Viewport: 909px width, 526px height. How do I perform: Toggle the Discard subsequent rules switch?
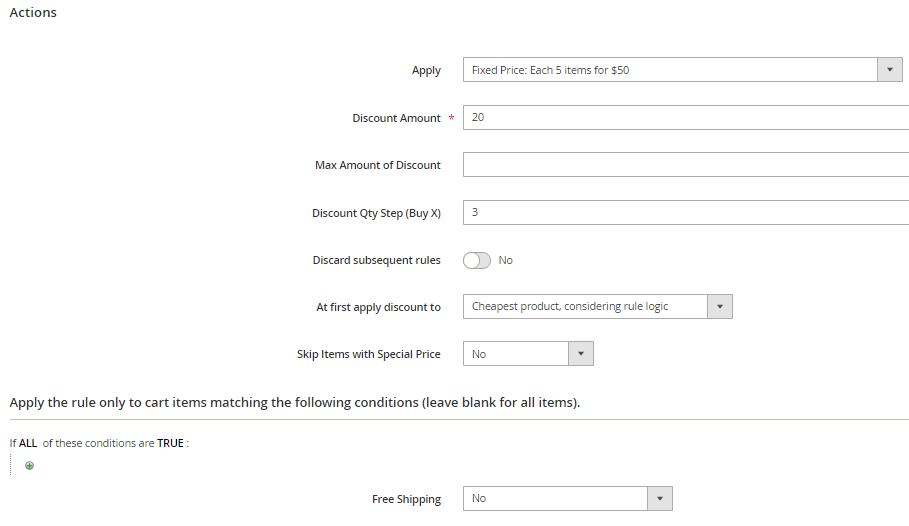(477, 260)
